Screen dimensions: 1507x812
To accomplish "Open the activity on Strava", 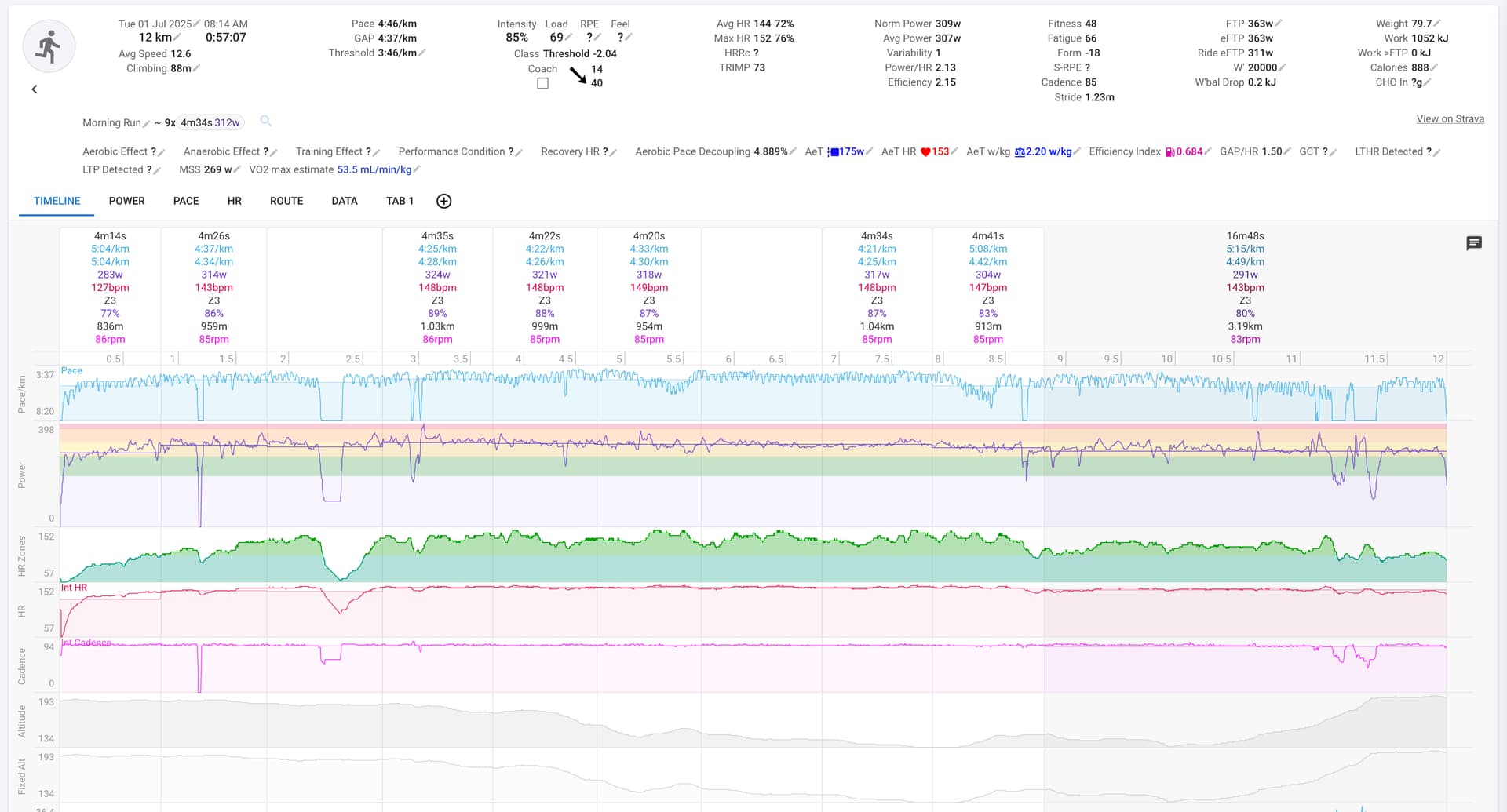I will (x=1450, y=118).
